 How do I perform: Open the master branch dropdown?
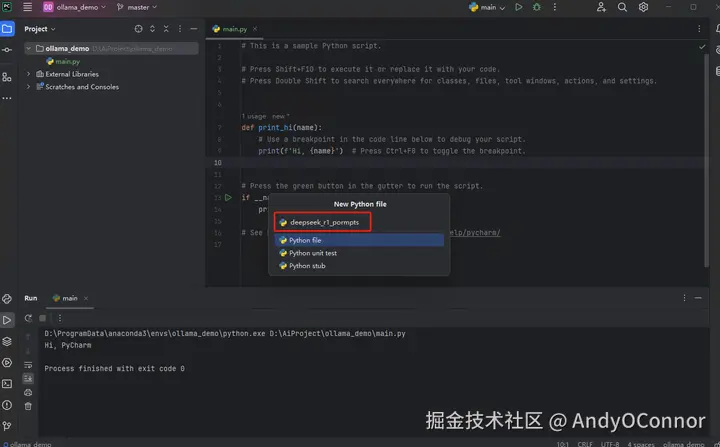137,7
